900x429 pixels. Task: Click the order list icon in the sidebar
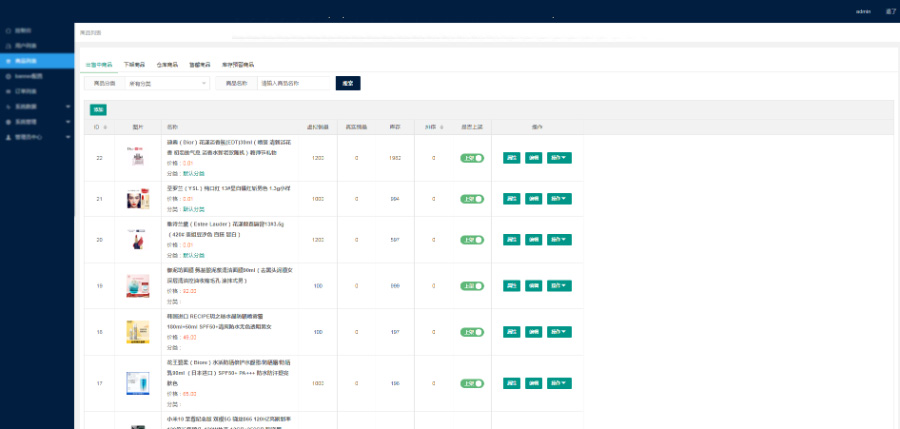click(8, 91)
